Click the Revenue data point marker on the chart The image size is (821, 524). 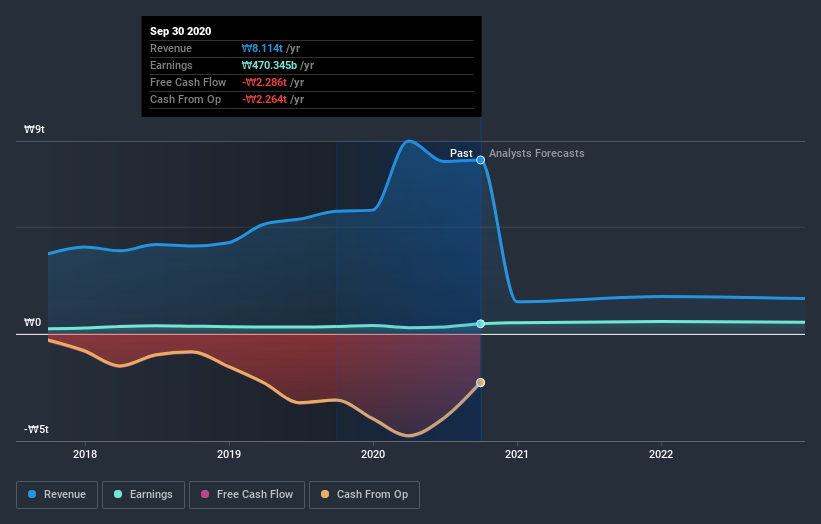pos(480,160)
